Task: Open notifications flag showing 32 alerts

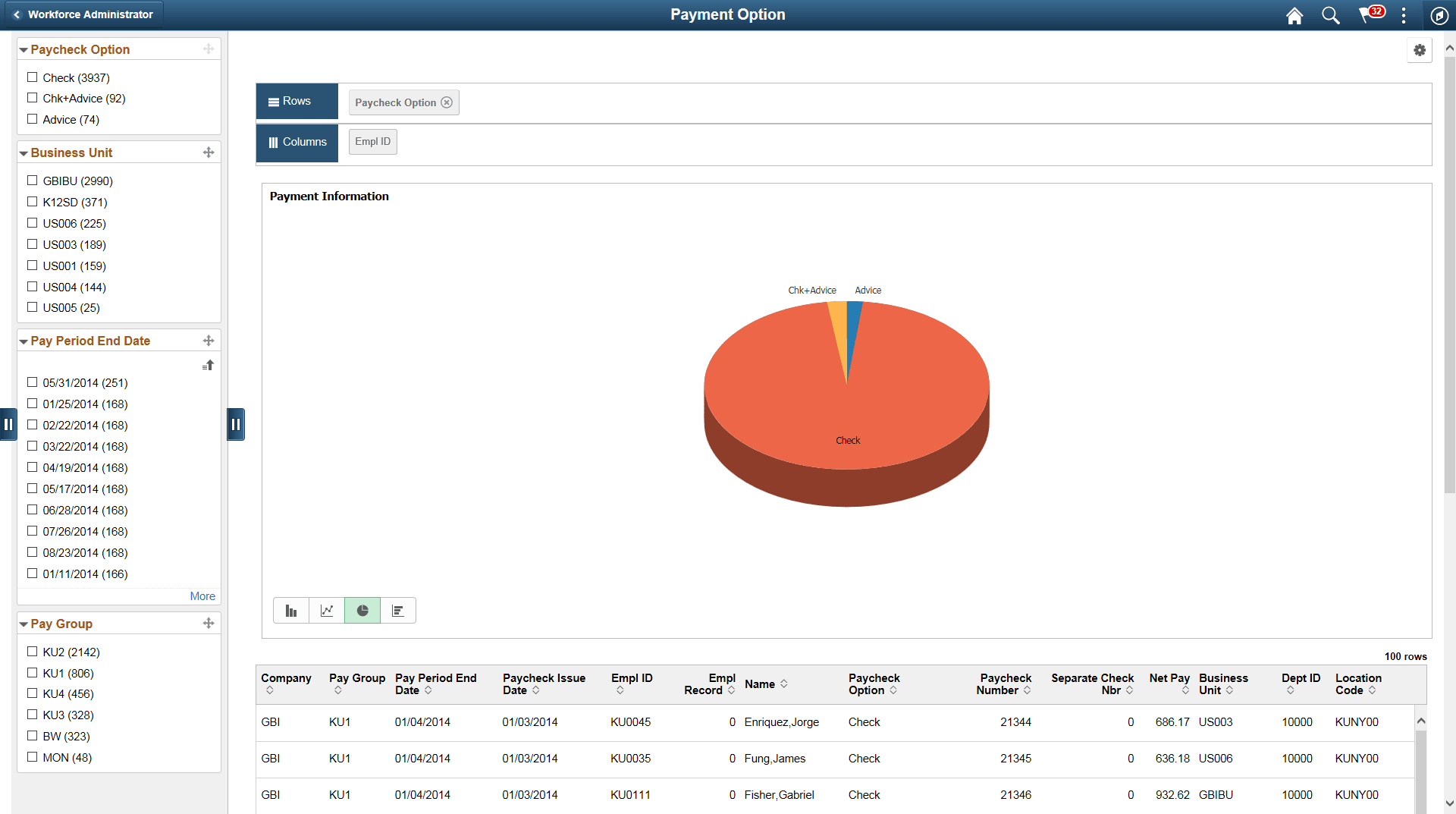Action: 1369,14
